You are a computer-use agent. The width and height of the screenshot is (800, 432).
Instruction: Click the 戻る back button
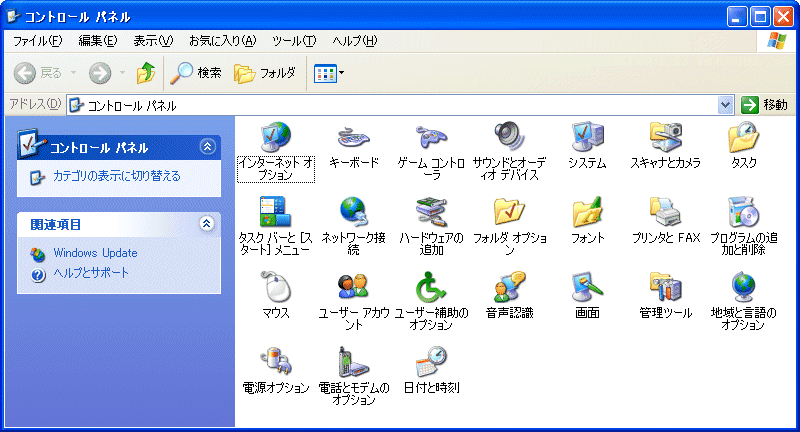pyautogui.click(x=38, y=73)
